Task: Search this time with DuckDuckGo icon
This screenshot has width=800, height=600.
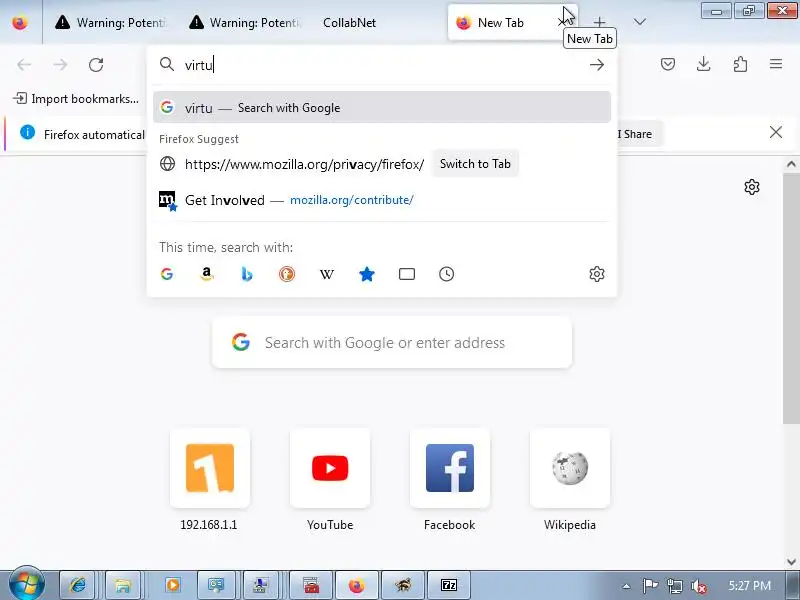Action: point(287,274)
